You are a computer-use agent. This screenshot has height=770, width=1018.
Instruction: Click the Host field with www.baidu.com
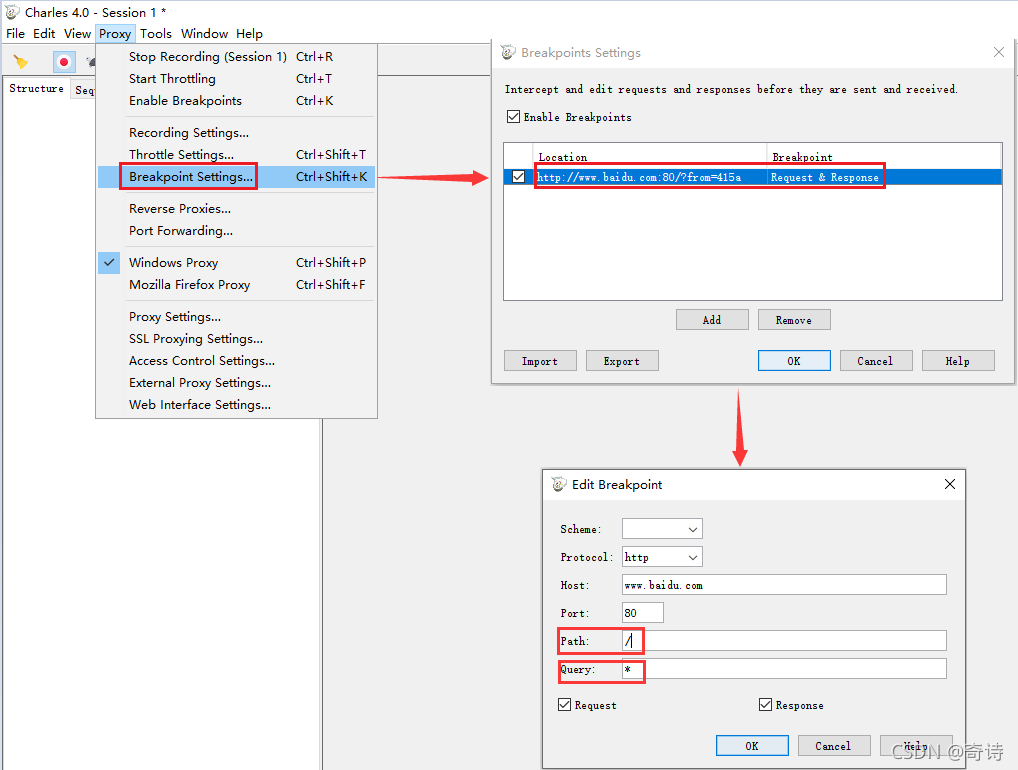pyautogui.click(x=784, y=585)
